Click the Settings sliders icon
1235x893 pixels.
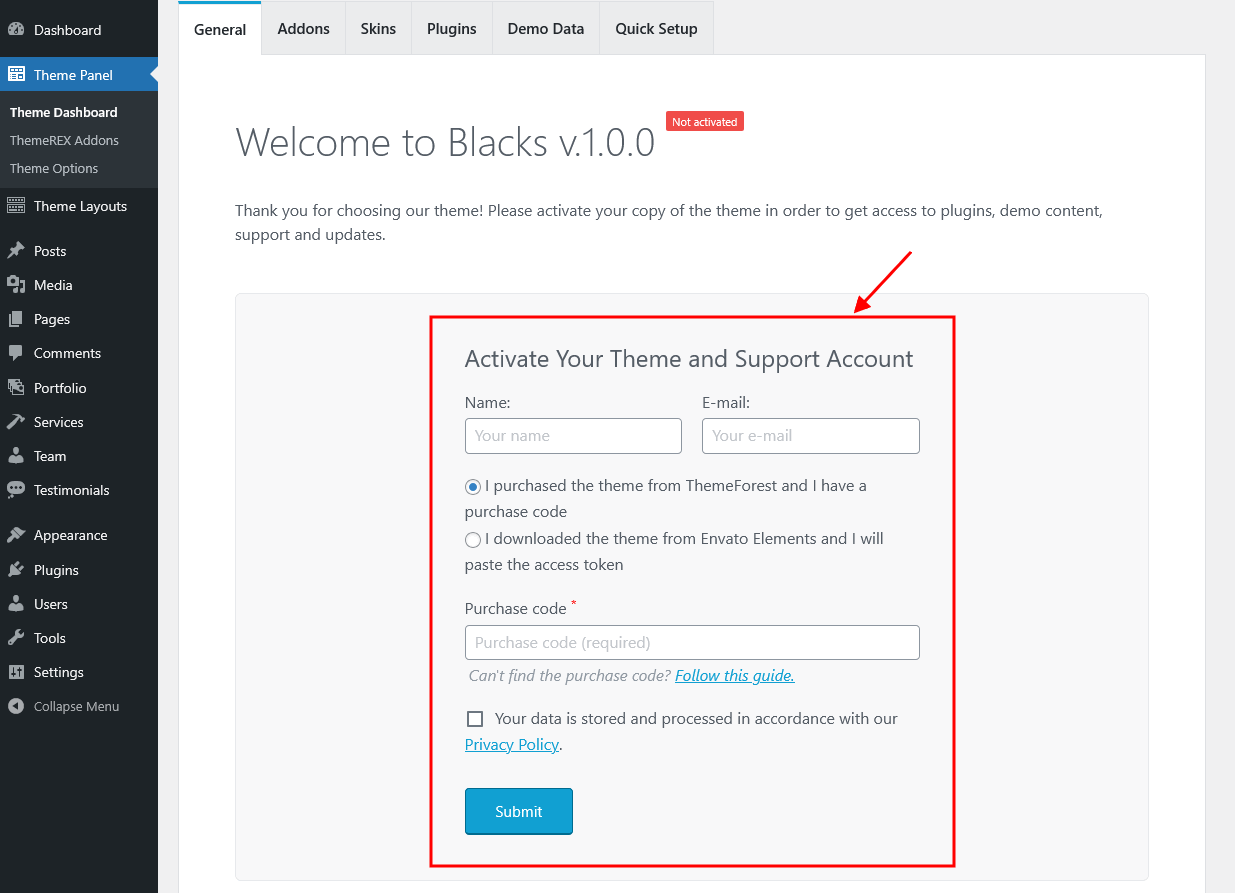click(x=16, y=672)
